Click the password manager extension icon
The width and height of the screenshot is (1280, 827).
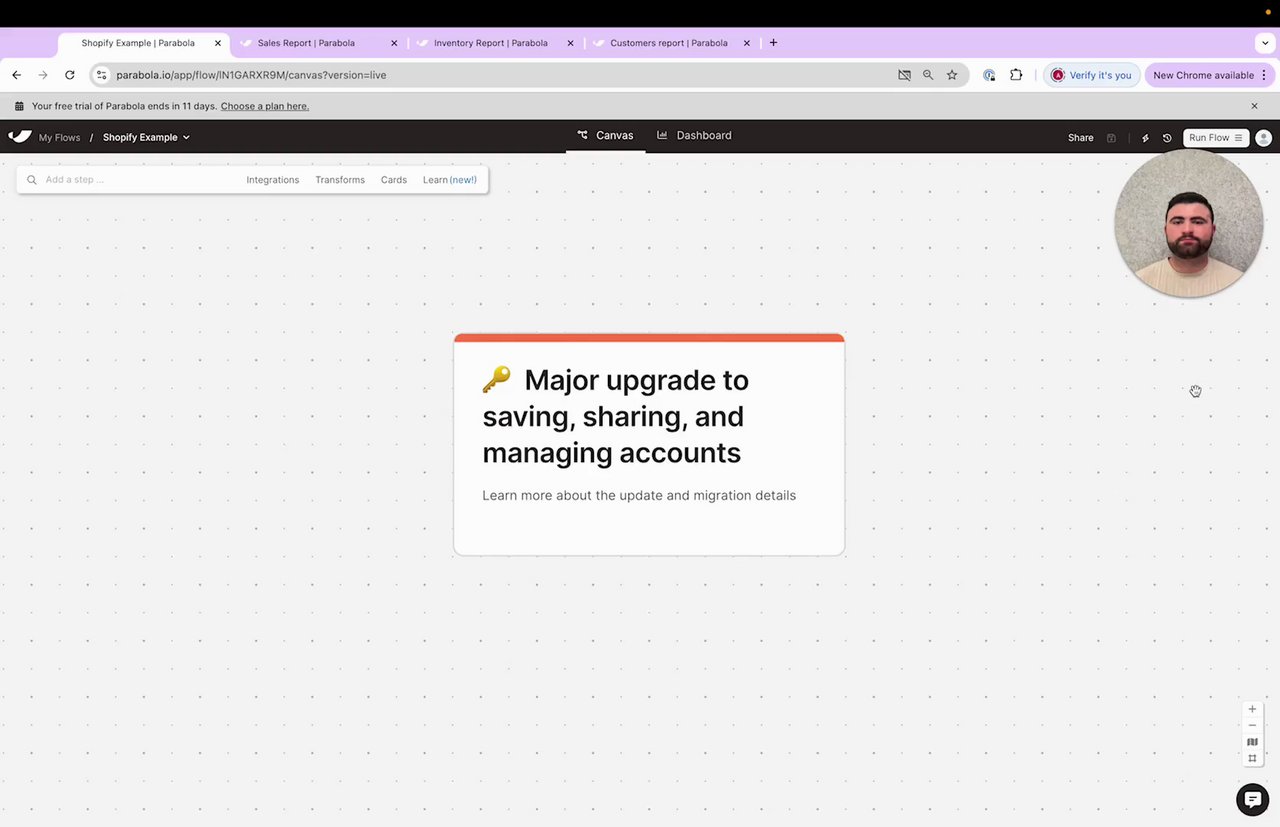989,75
